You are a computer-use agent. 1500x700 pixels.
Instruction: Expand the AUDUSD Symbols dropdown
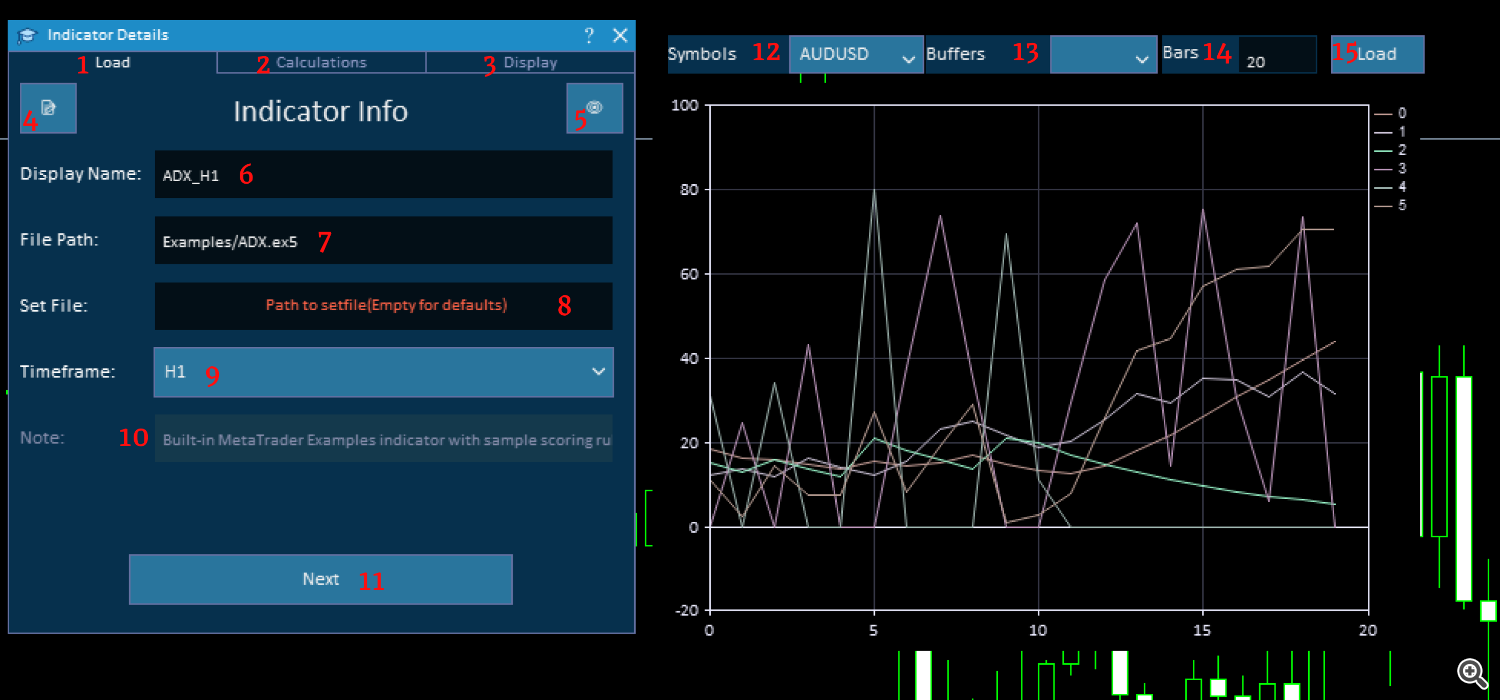coord(856,54)
